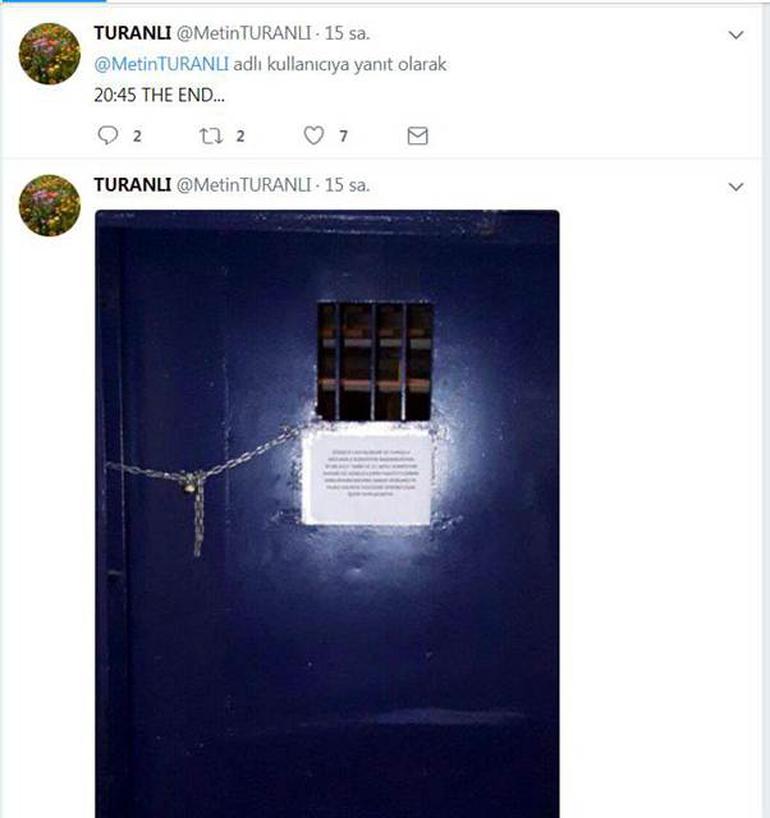Open the first tweet's 15 sa. timestamp
The height and width of the screenshot is (818, 770).
pos(347,33)
